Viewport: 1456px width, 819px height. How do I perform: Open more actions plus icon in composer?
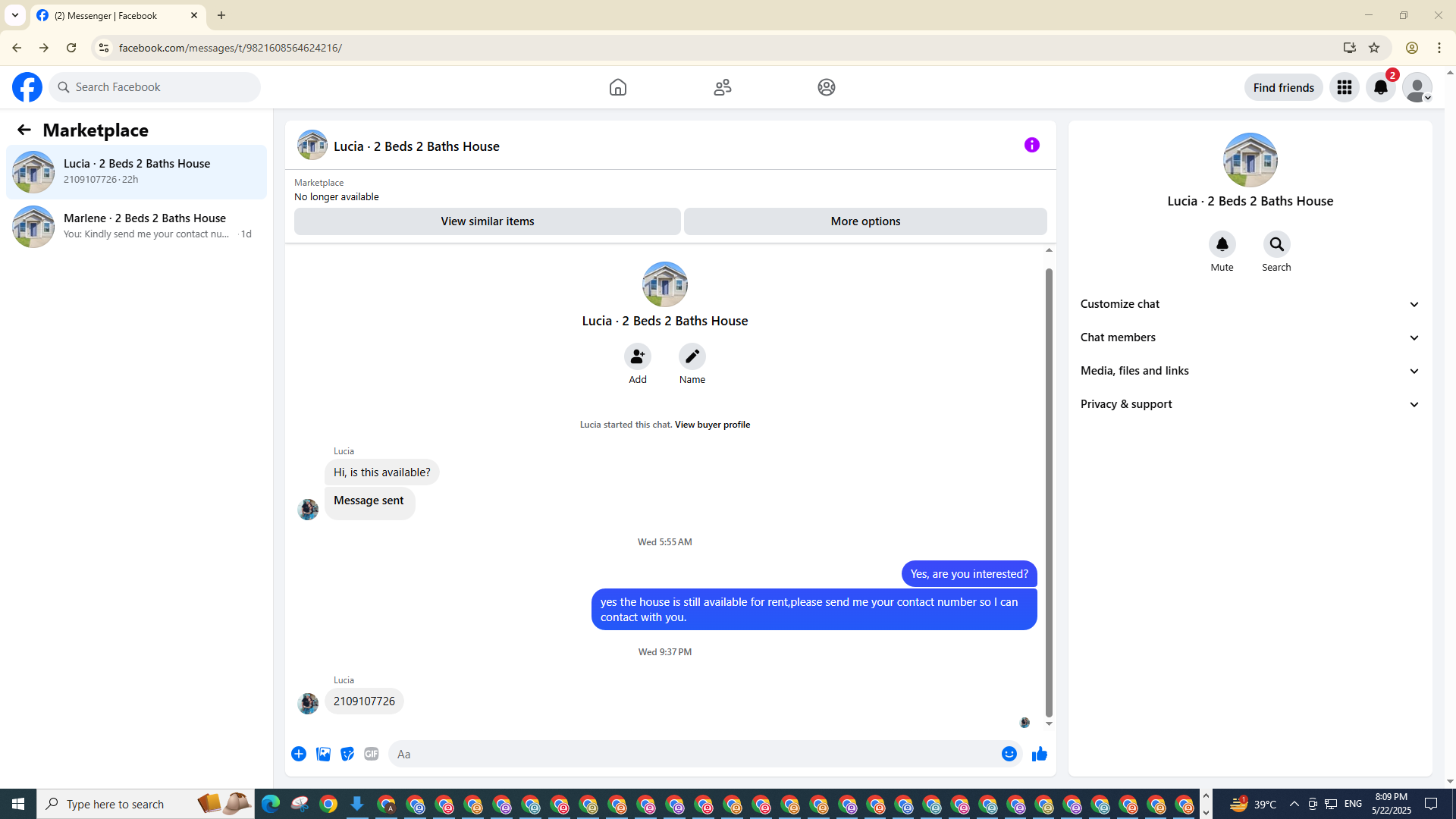click(299, 754)
